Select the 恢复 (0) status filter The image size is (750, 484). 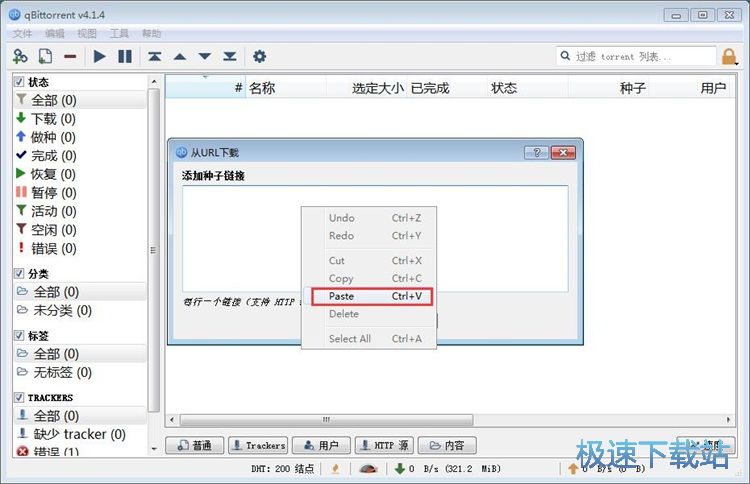click(x=80, y=174)
